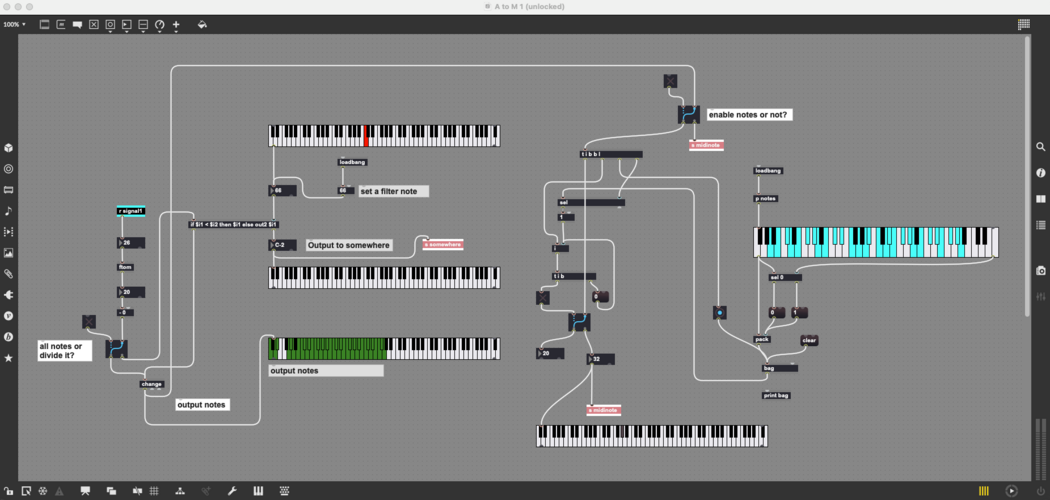Add a comment using the speech bubble icon
Image resolution: width=1050 pixels, height=500 pixels.
[x=77, y=25]
